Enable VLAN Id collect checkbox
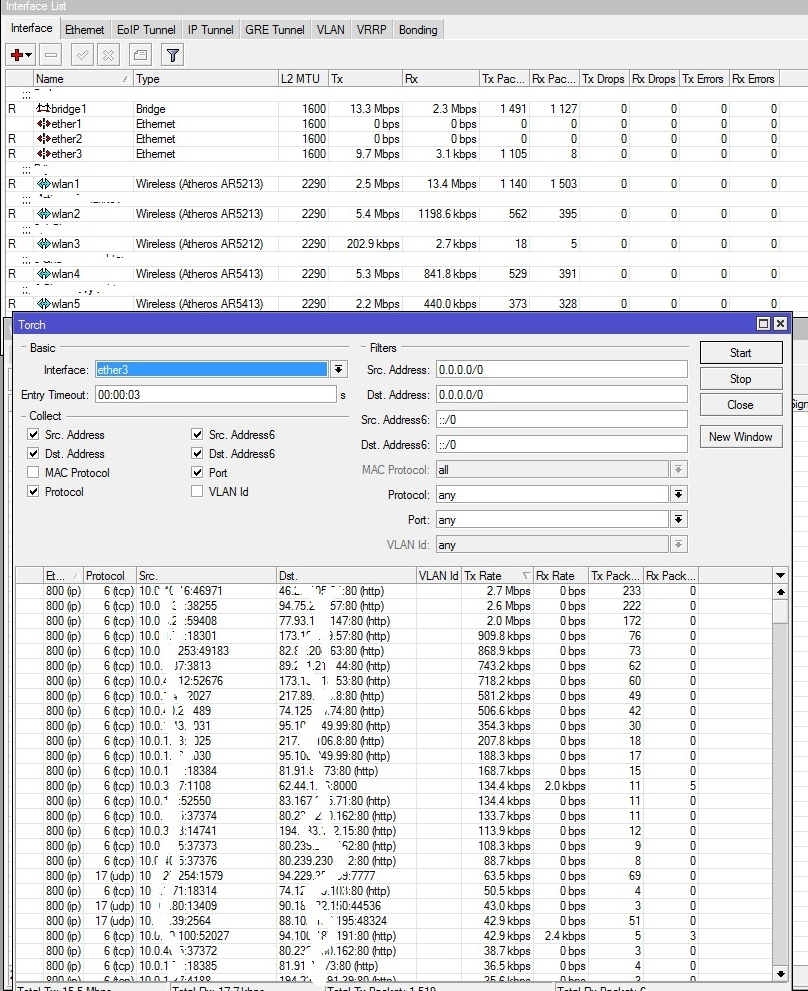 (197, 491)
